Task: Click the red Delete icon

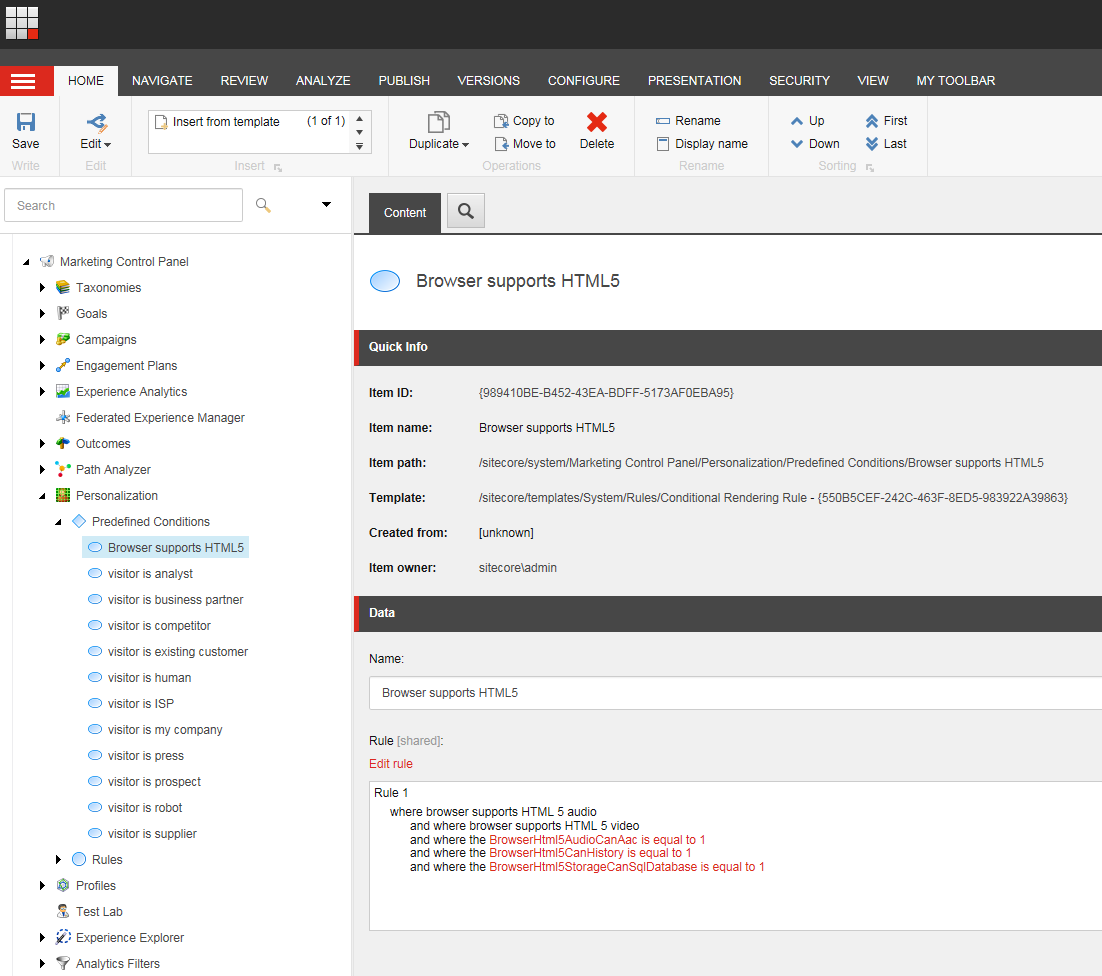Action: 597,122
